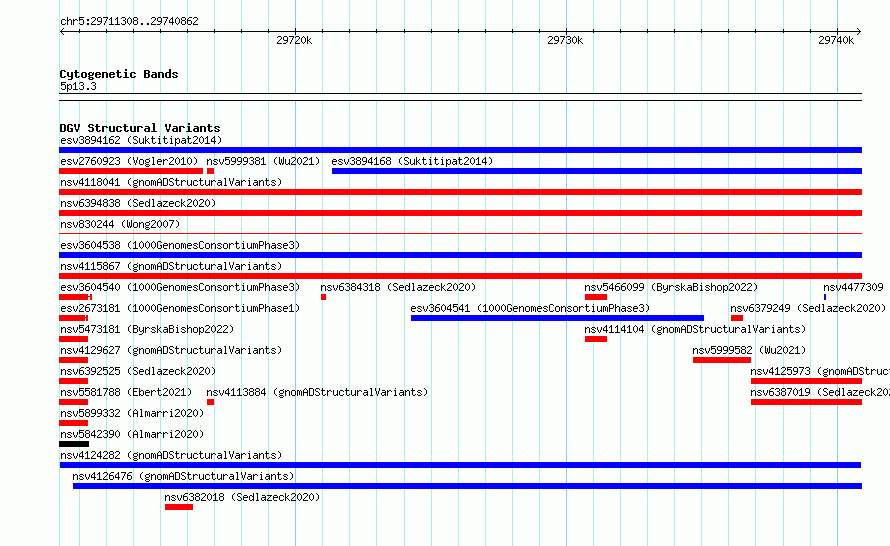Select esv3604541 (1000GenomesConsortiumPhase3) label
The image size is (890, 546).
530,308
